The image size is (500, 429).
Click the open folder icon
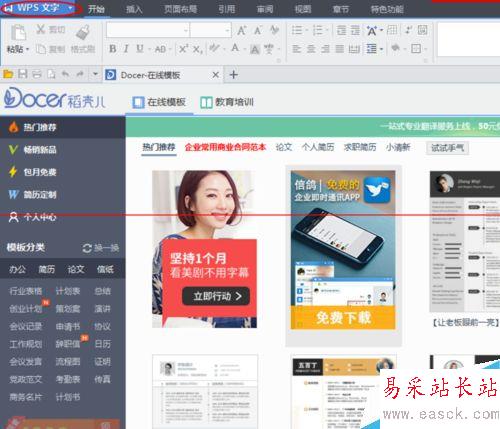8,74
